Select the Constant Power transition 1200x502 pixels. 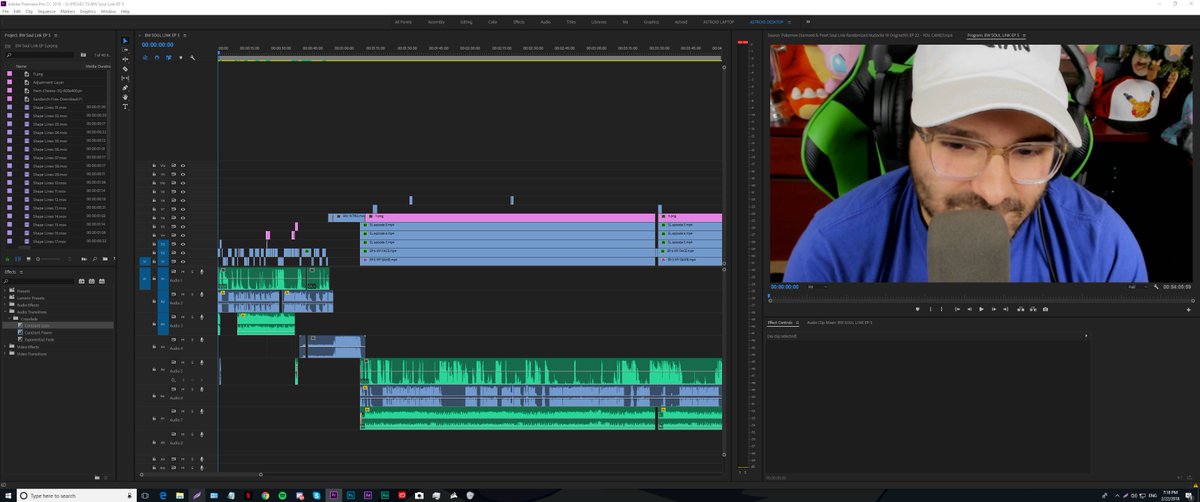[39, 332]
